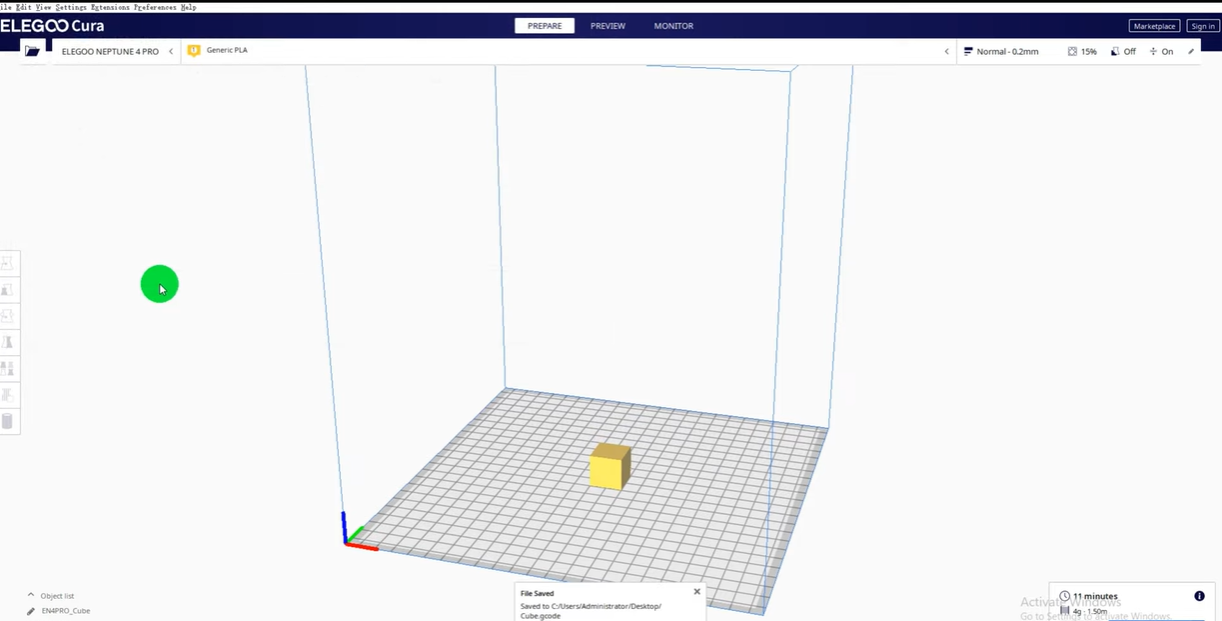Select the Mirror tool in left toolbar
1222x621 pixels.
(x=7, y=343)
